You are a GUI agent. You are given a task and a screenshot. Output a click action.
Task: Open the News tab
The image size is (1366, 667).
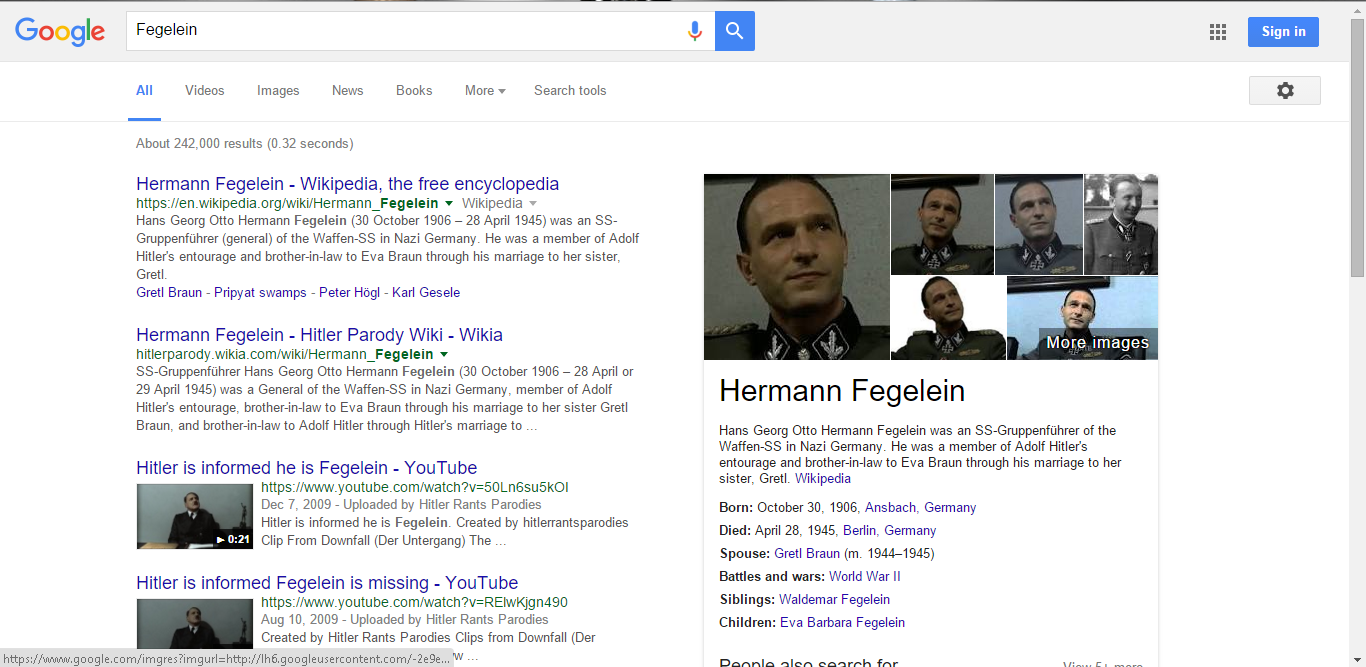347,90
